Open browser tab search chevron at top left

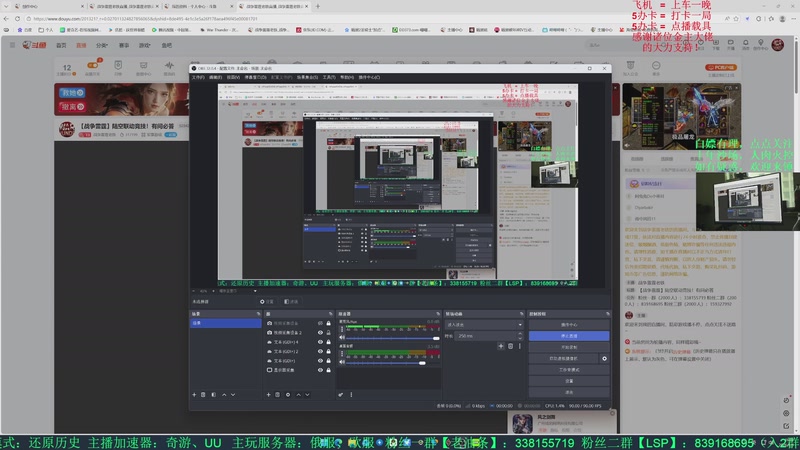pyautogui.click(x=6, y=6)
